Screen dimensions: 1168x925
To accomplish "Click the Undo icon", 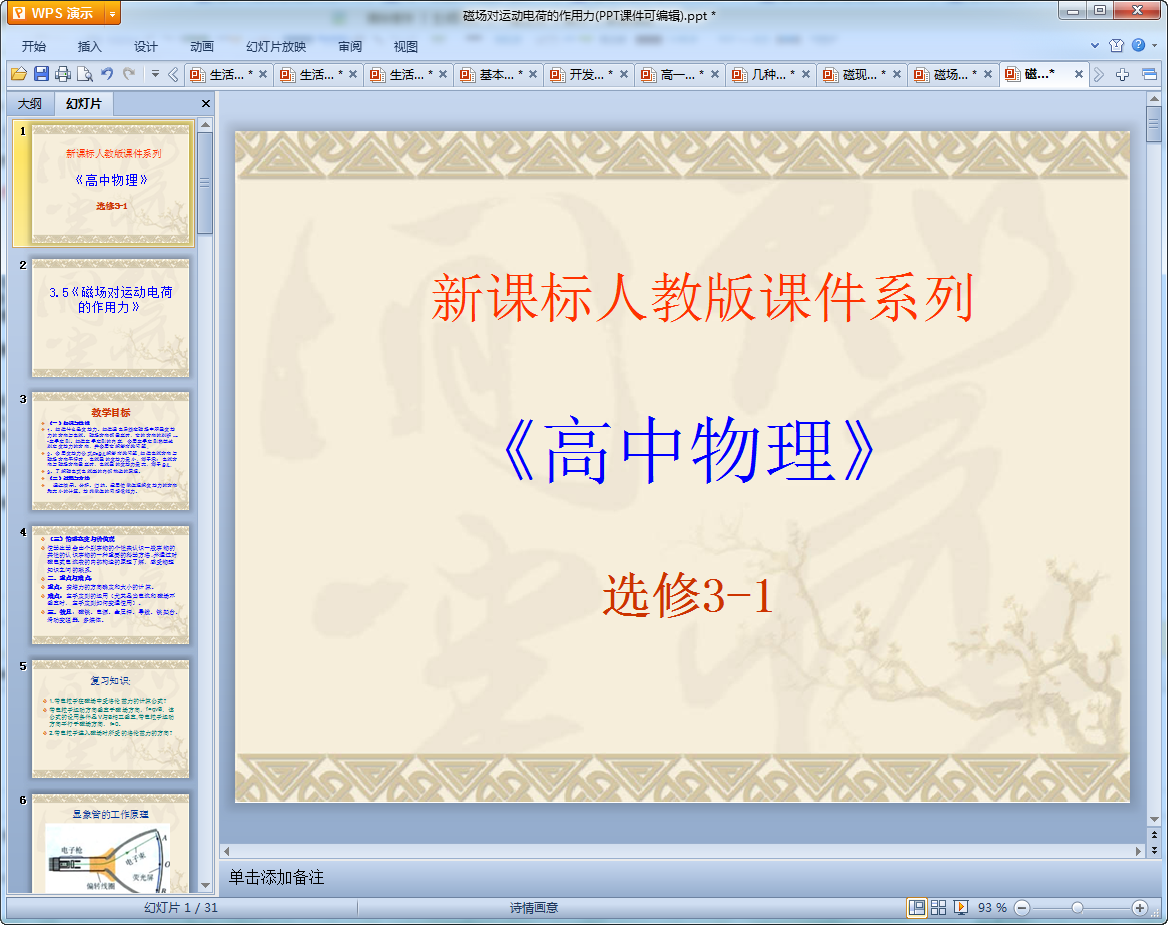I will (x=106, y=73).
